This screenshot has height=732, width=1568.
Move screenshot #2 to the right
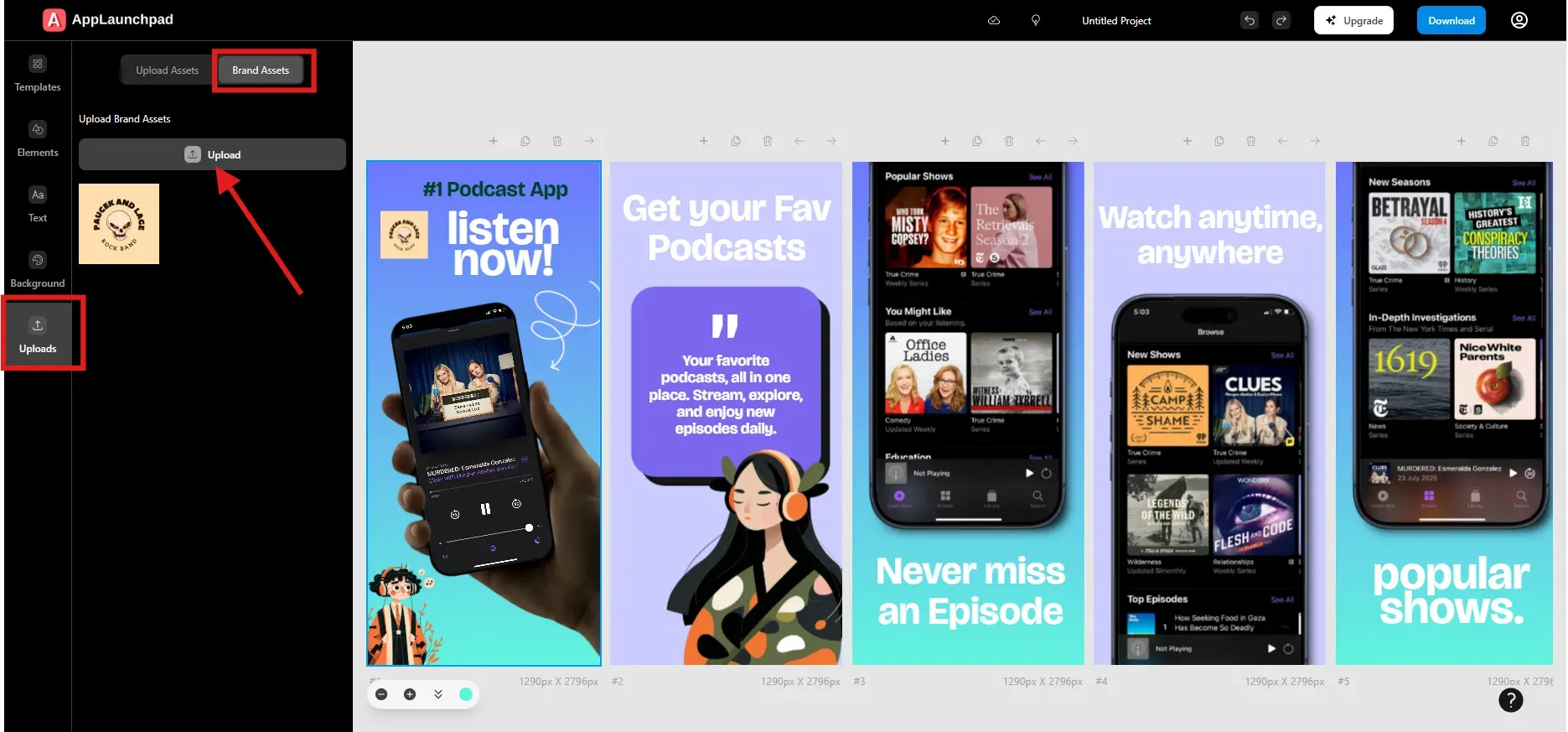pyautogui.click(x=831, y=141)
